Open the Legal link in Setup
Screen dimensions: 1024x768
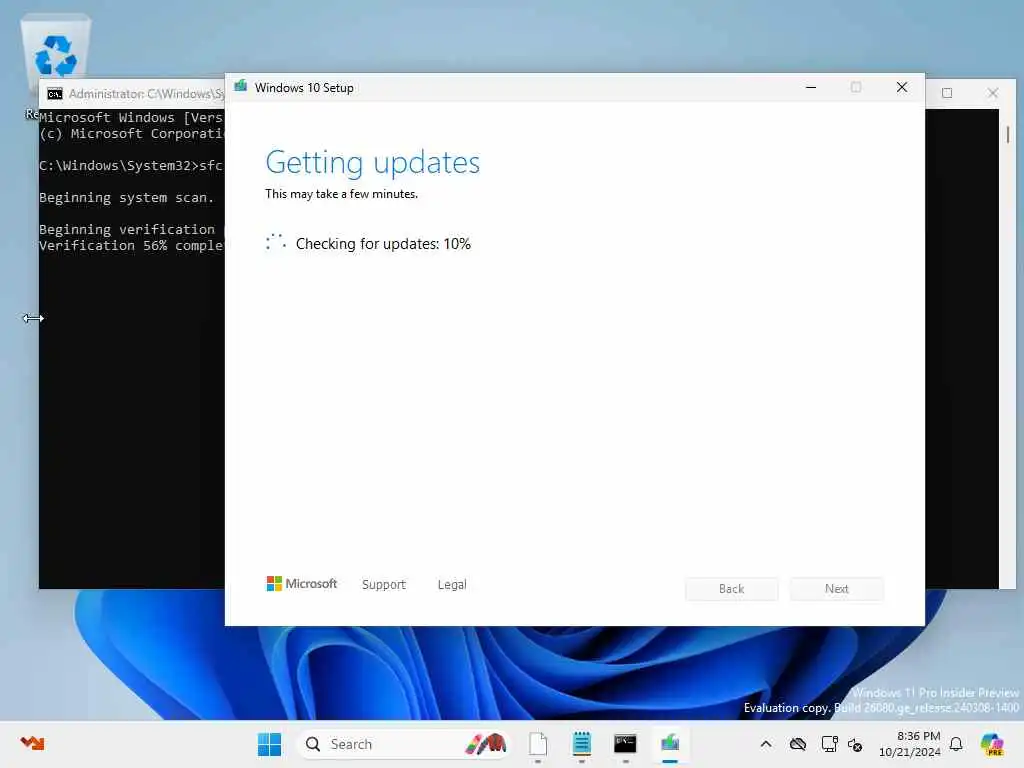point(452,584)
